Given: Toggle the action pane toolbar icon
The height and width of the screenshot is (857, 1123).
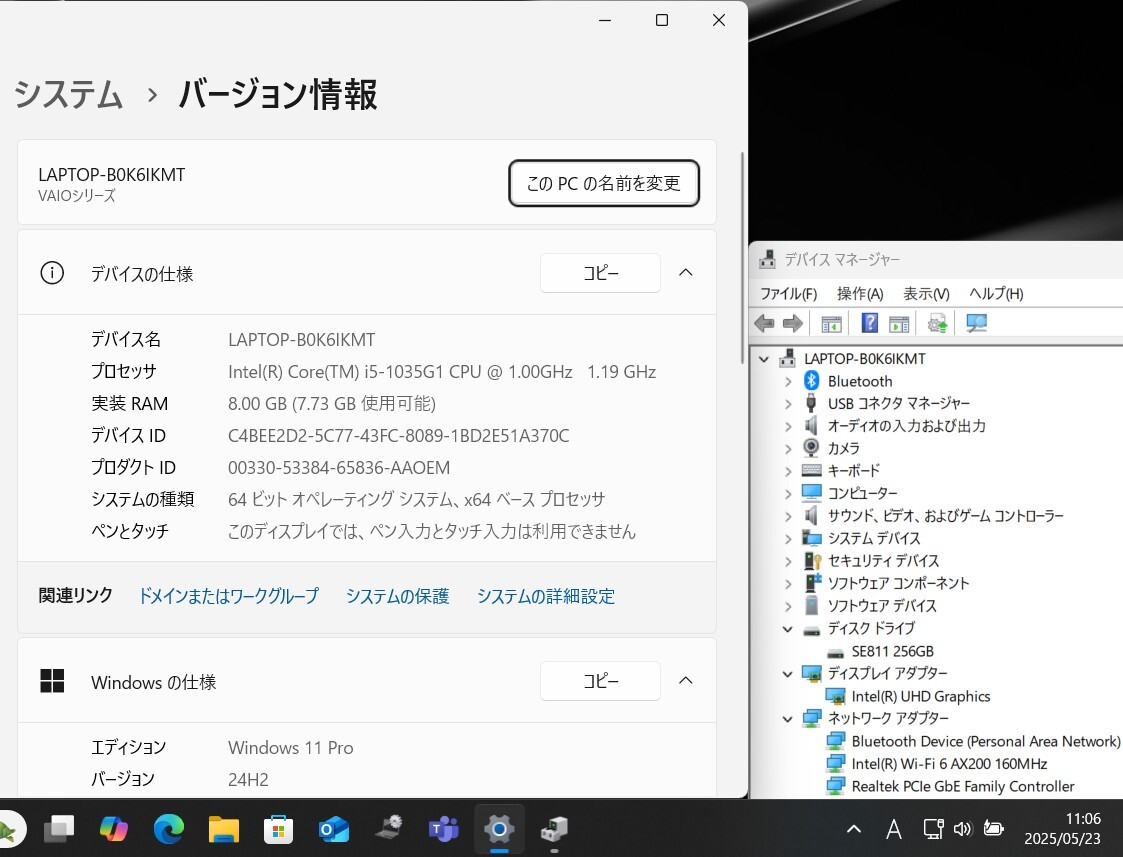Looking at the screenshot, I should point(899,324).
